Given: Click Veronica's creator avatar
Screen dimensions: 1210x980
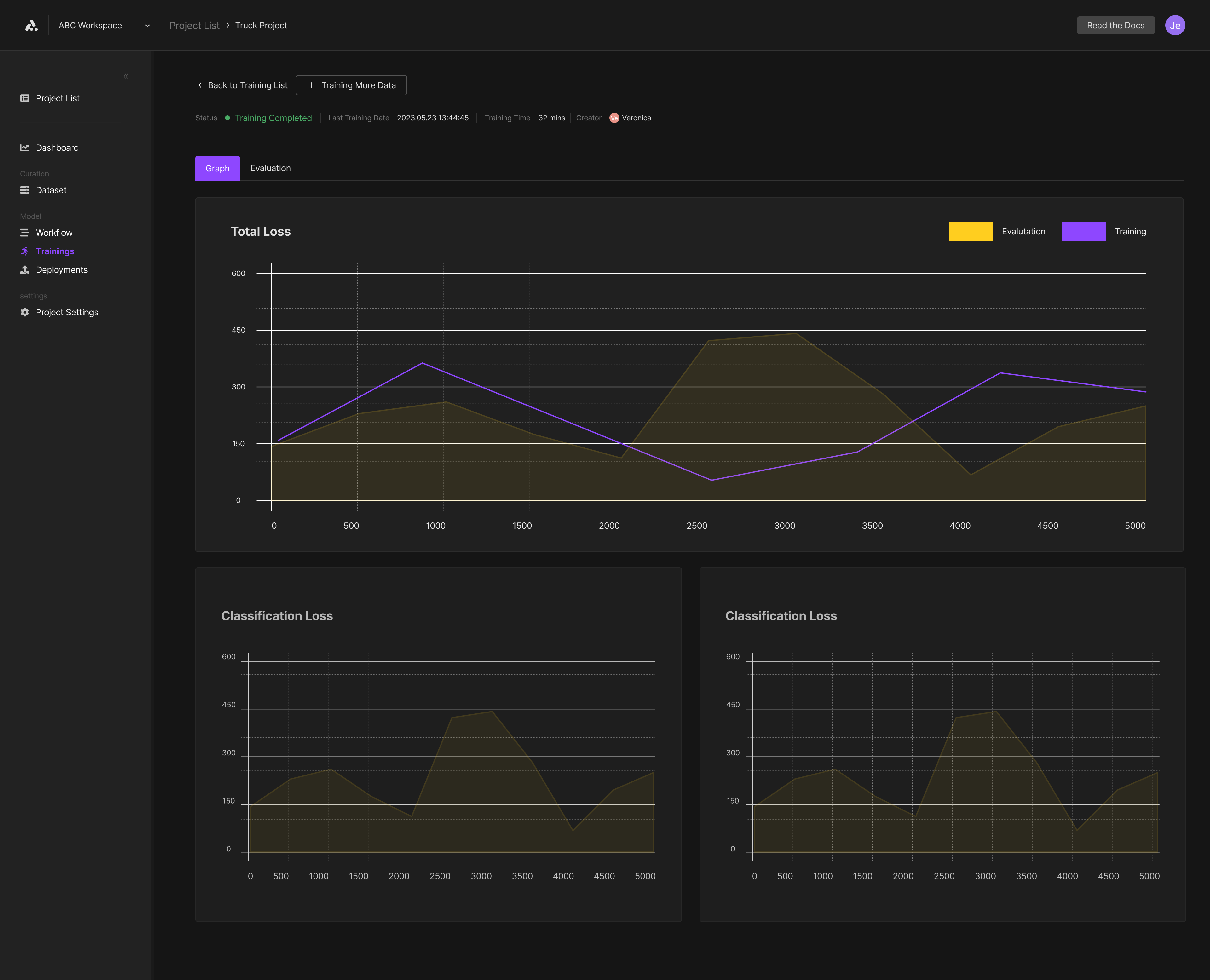Looking at the screenshot, I should (x=614, y=118).
